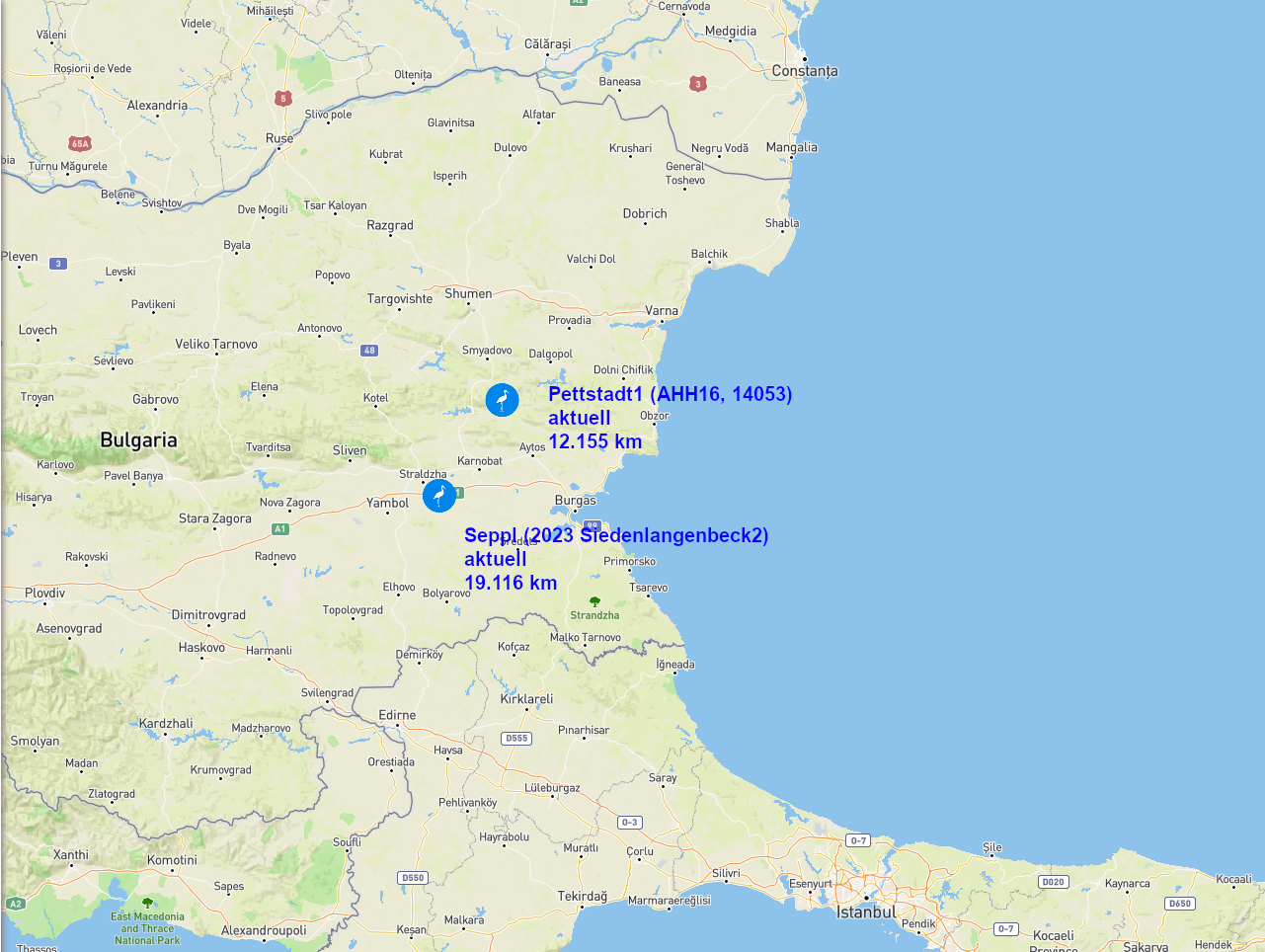Screen dimensions: 1265x952
Task: Click the D555 road shield near Kırklareli
Action: [x=516, y=738]
